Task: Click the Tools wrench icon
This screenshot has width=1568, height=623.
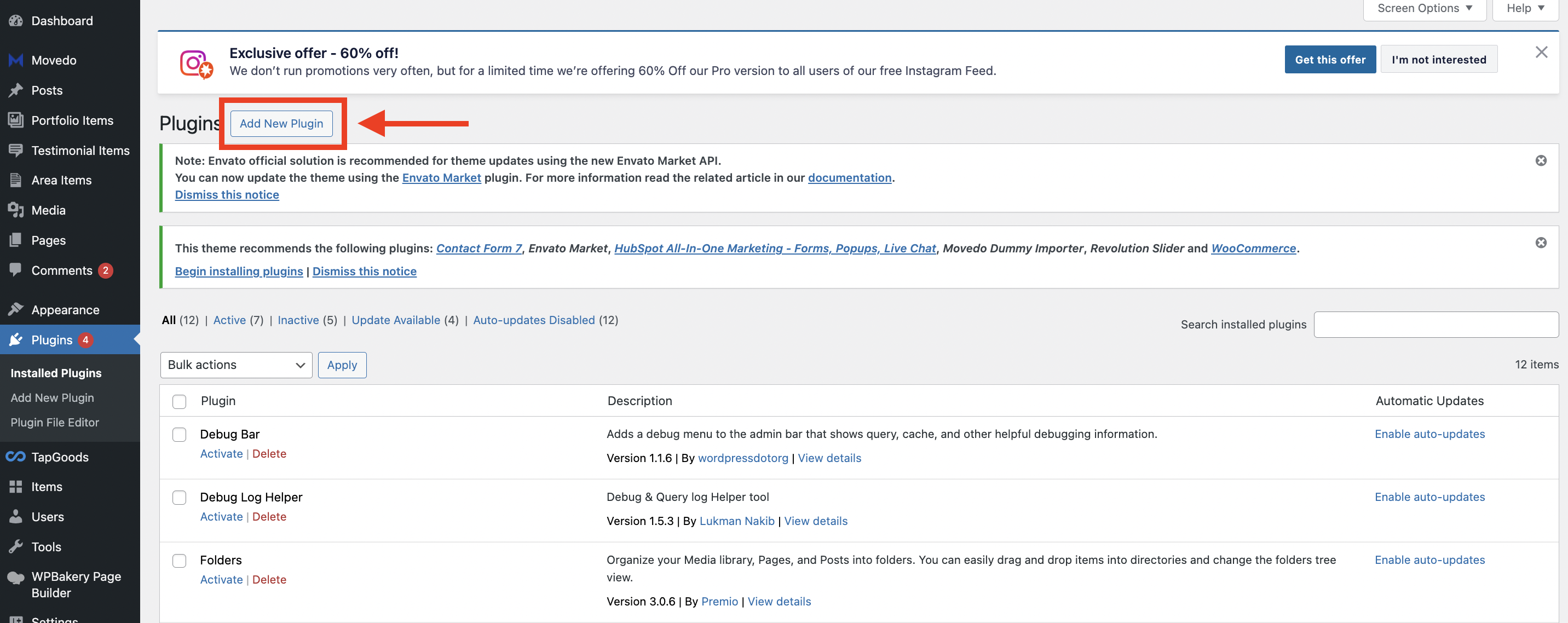Action: tap(16, 546)
